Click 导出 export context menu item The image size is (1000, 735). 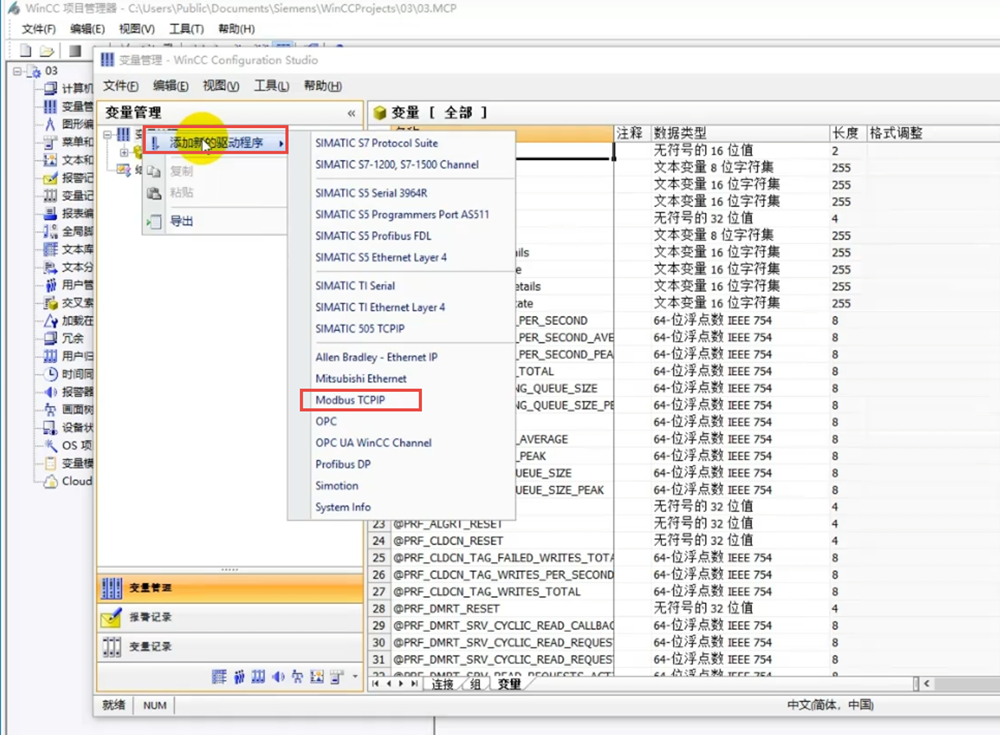pos(215,221)
